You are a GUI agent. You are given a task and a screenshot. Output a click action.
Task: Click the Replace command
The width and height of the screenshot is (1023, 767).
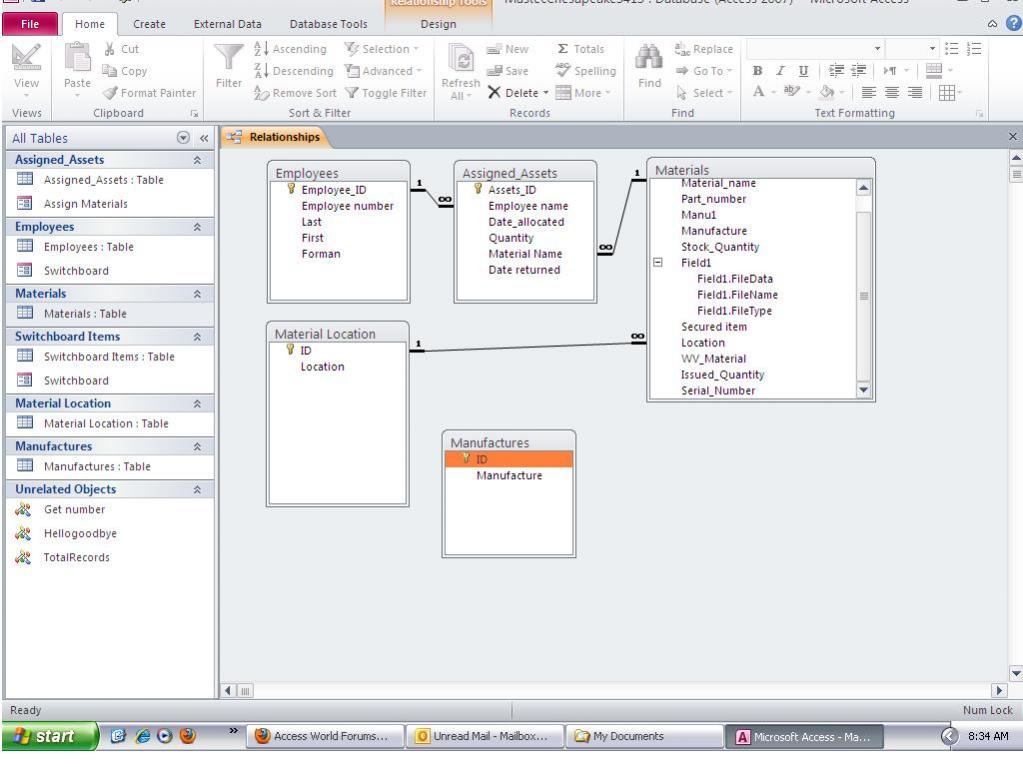point(703,49)
